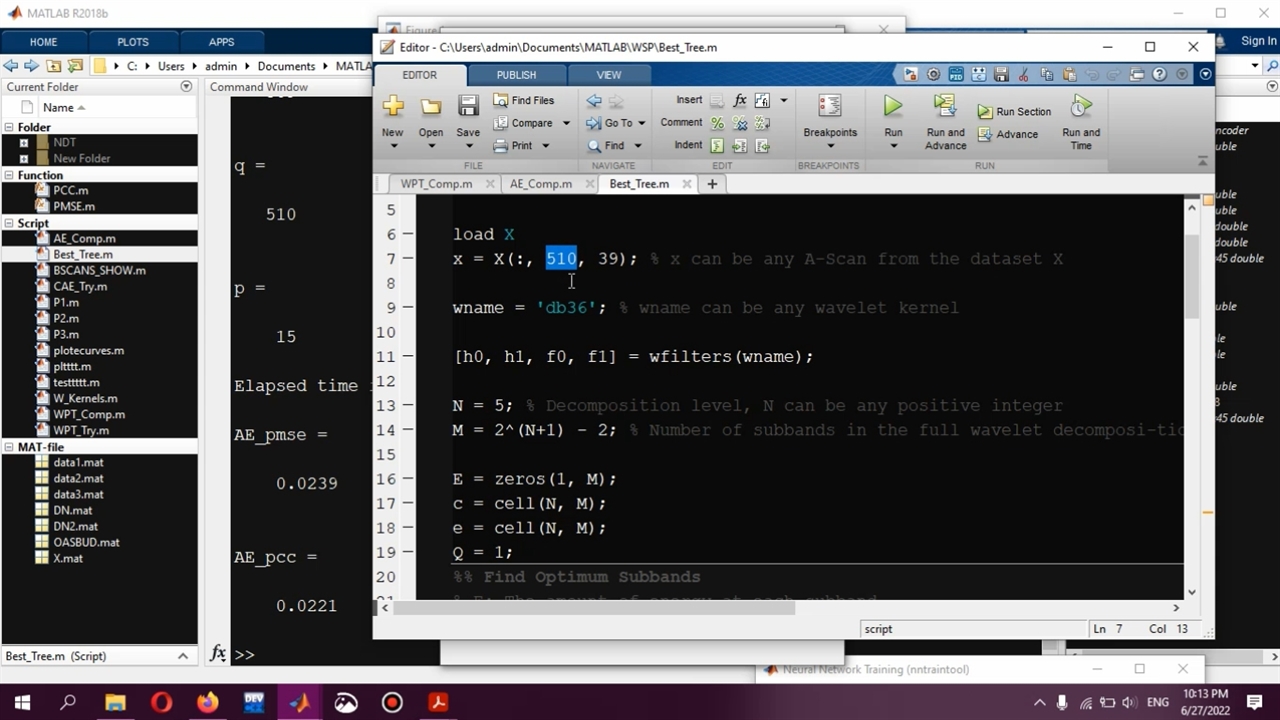Switch to the PUBLISH tab
1280x720 pixels.
[x=516, y=75]
